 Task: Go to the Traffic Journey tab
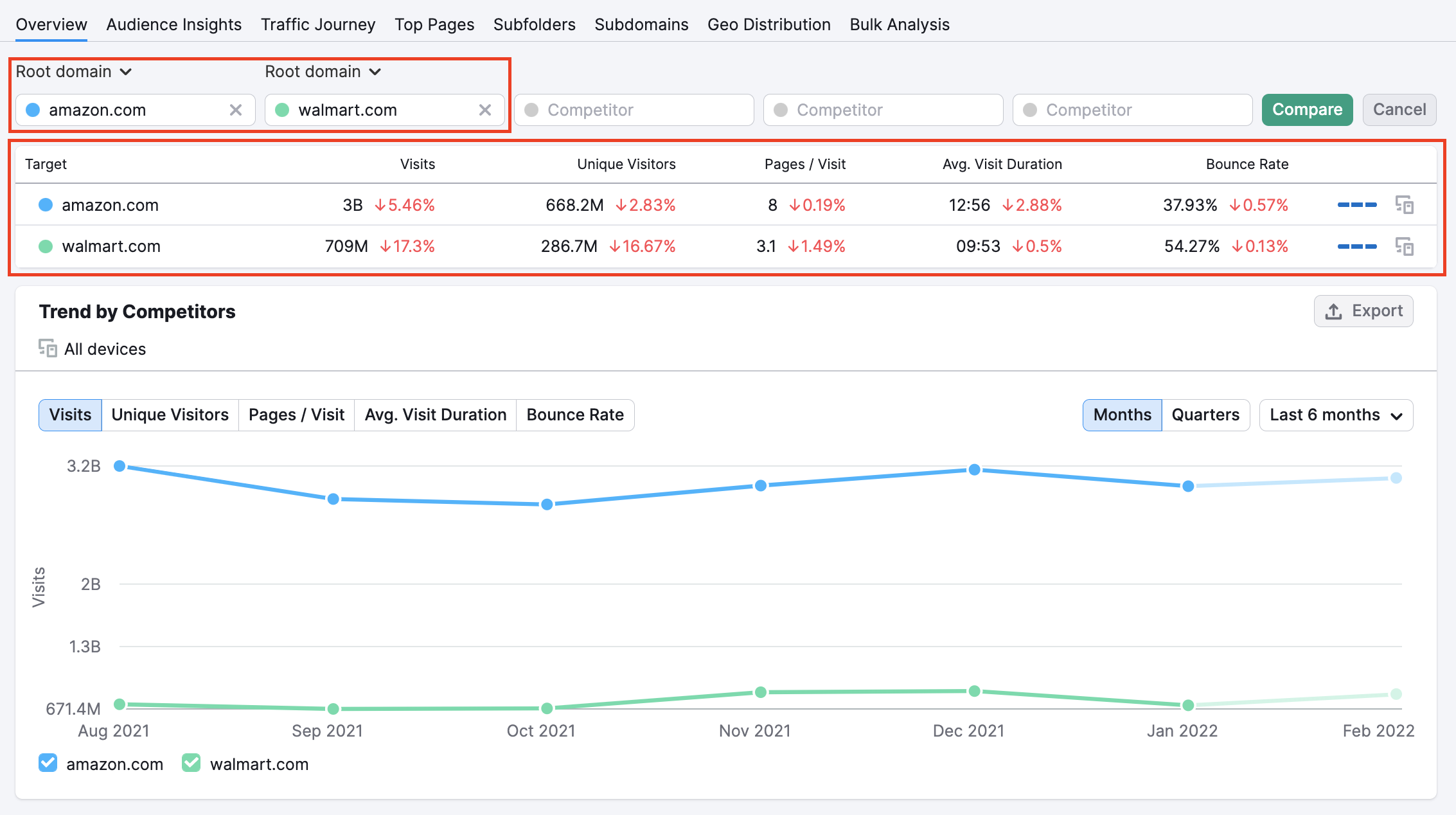(x=318, y=24)
